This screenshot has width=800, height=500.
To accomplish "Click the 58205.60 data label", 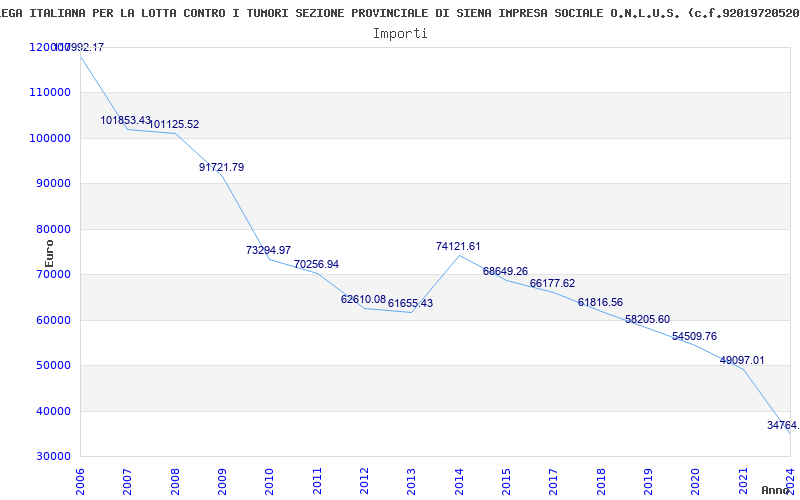I will (x=647, y=319).
